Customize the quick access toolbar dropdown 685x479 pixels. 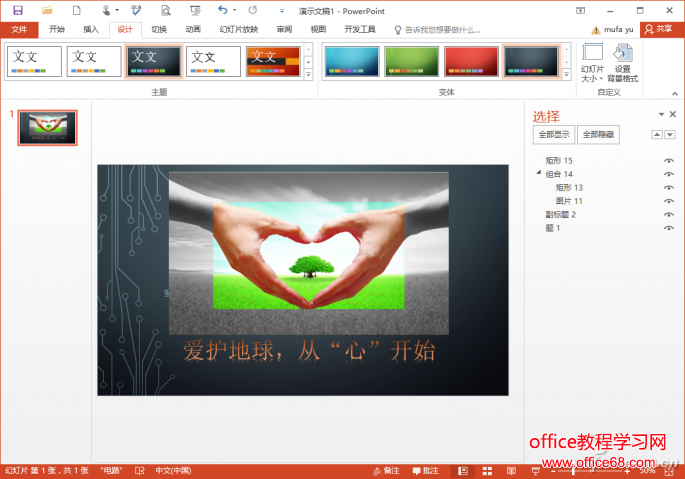click(282, 11)
